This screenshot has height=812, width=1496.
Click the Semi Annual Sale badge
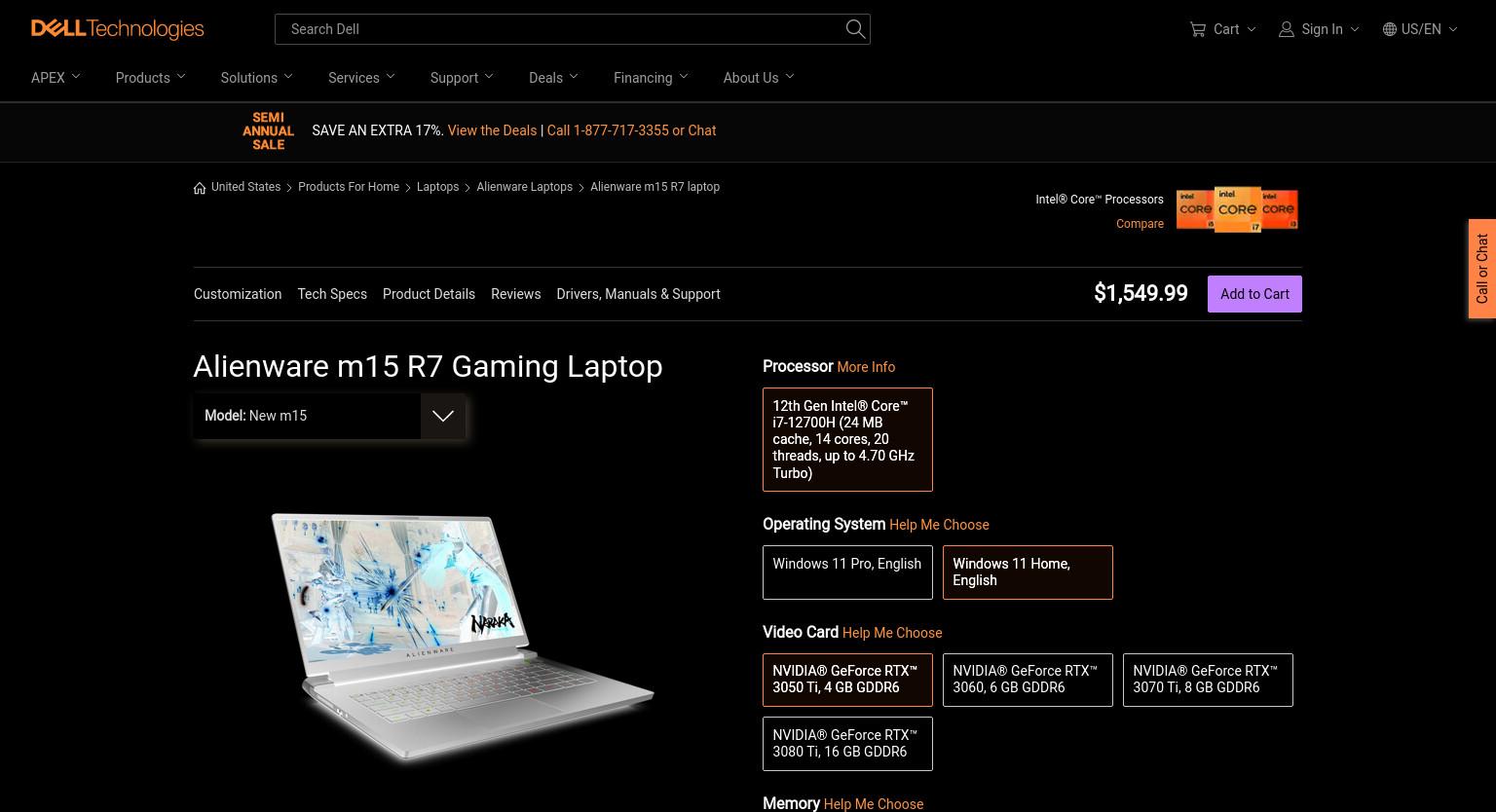pos(268,130)
